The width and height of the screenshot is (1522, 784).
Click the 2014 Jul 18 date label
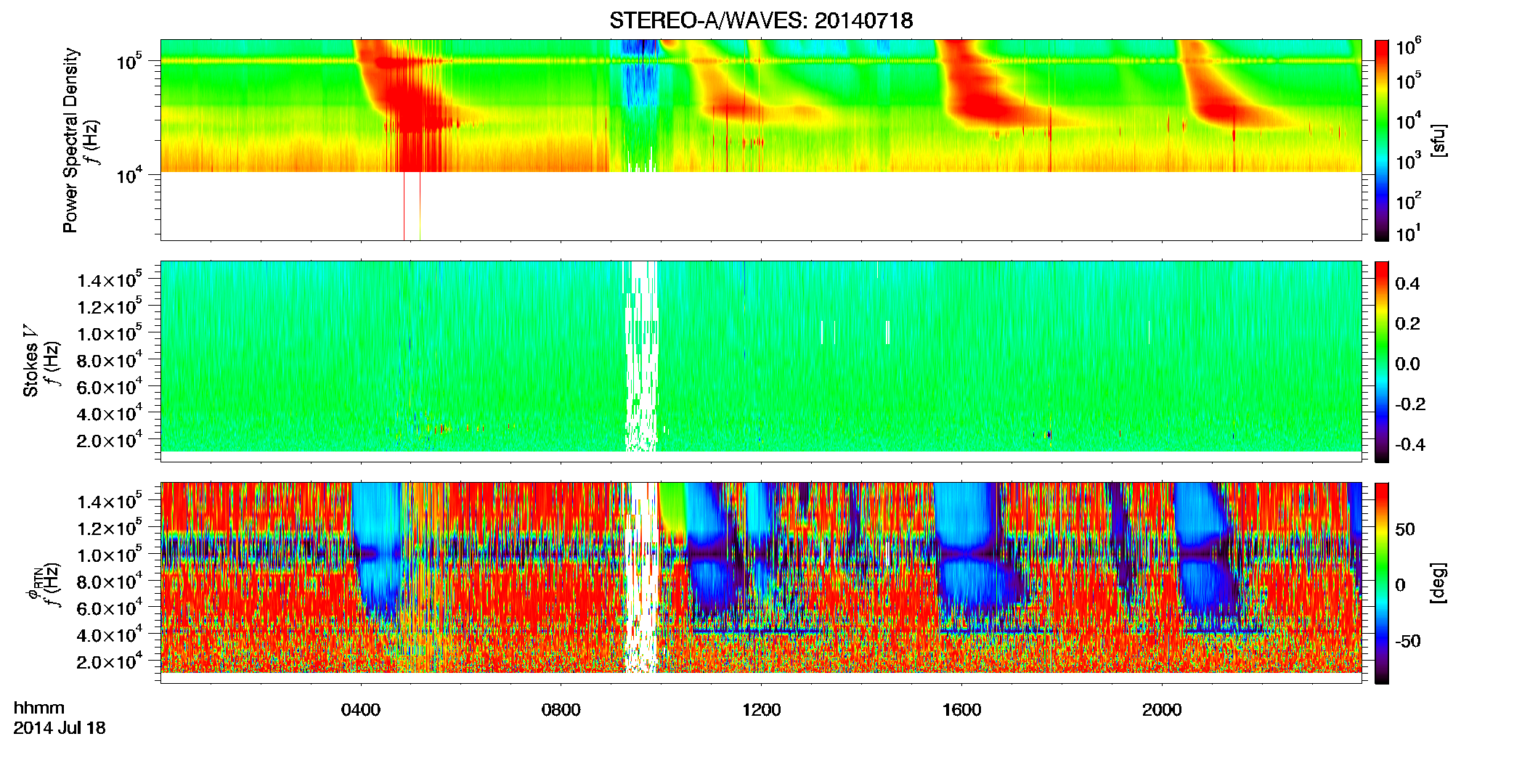[60, 727]
